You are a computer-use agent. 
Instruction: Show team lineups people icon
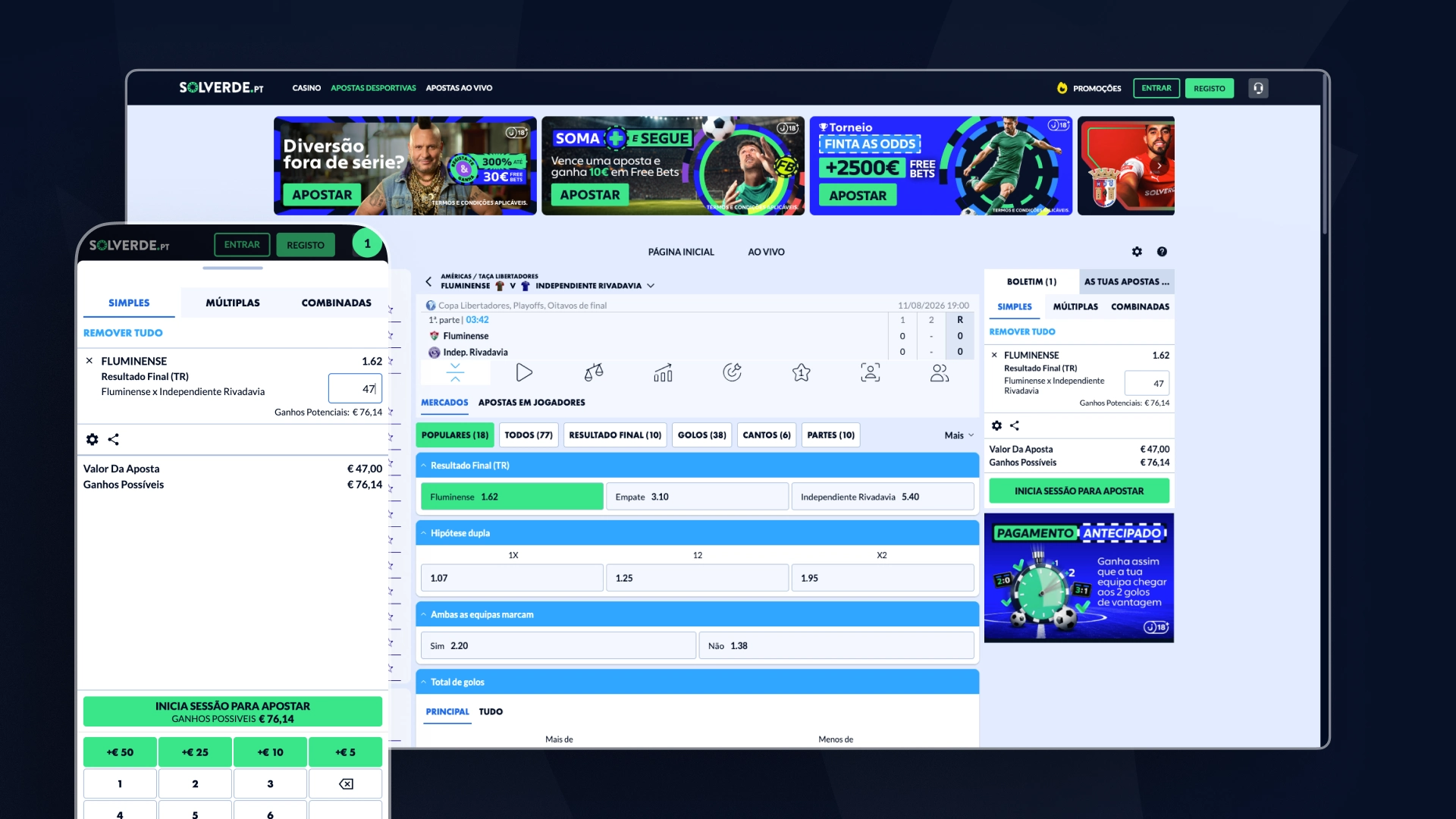point(940,372)
